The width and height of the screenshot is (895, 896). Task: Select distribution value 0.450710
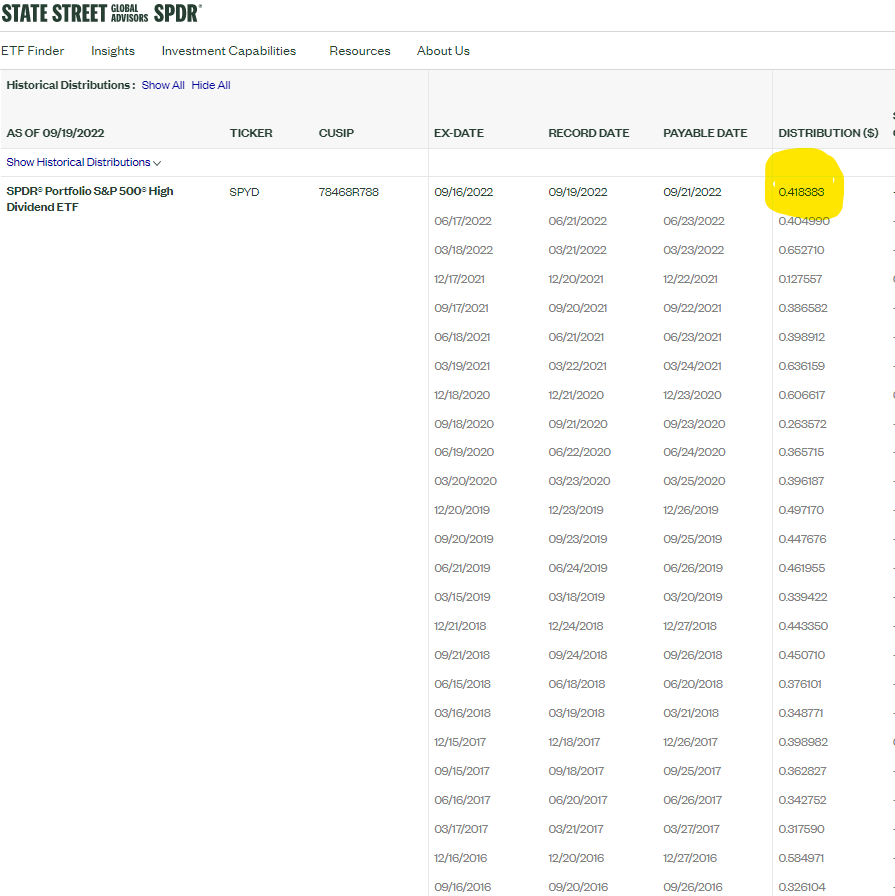[801, 655]
